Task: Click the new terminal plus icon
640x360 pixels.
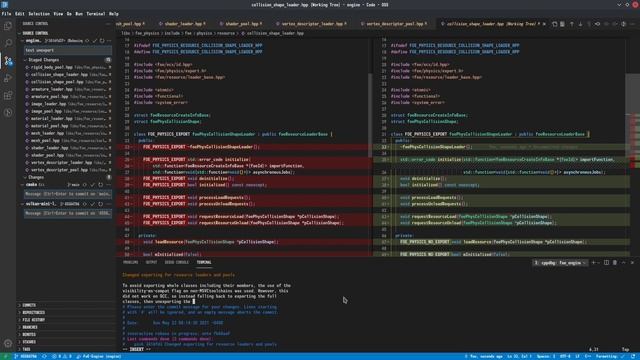Action: [x=594, y=263]
